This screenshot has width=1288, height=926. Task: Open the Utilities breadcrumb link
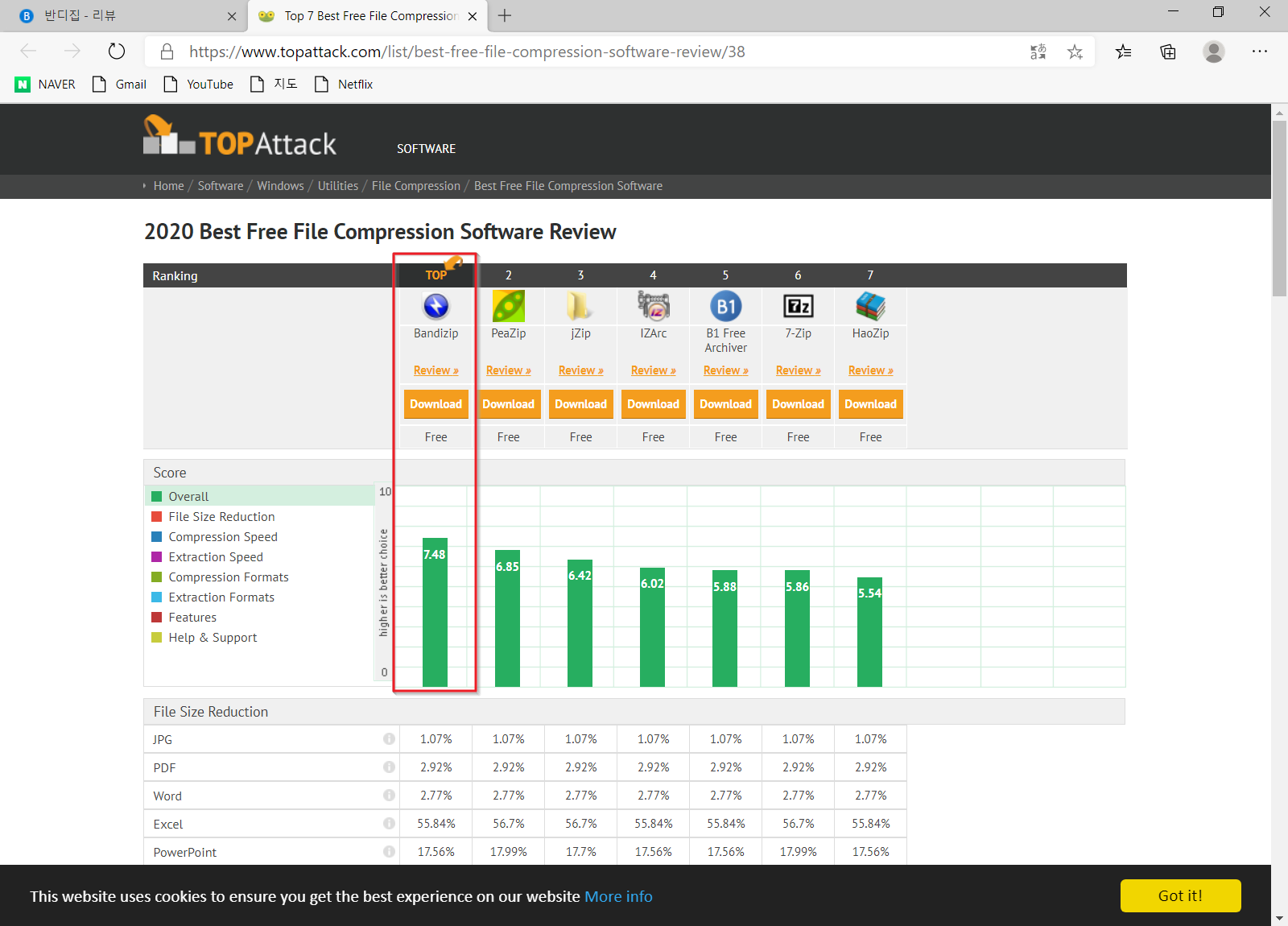click(338, 186)
